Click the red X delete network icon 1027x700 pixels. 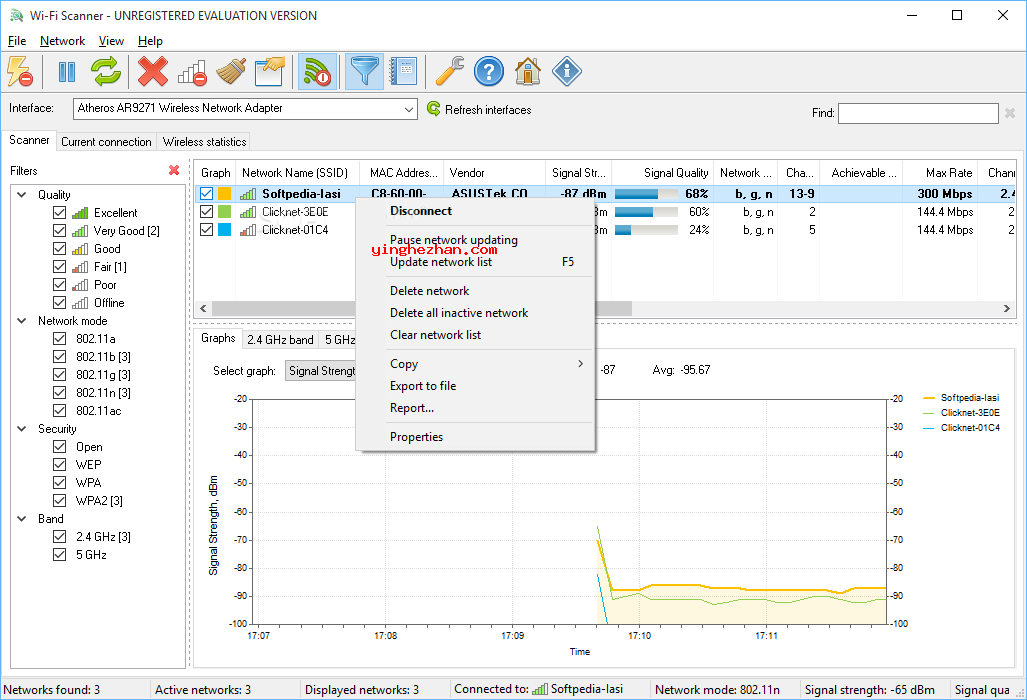click(153, 71)
